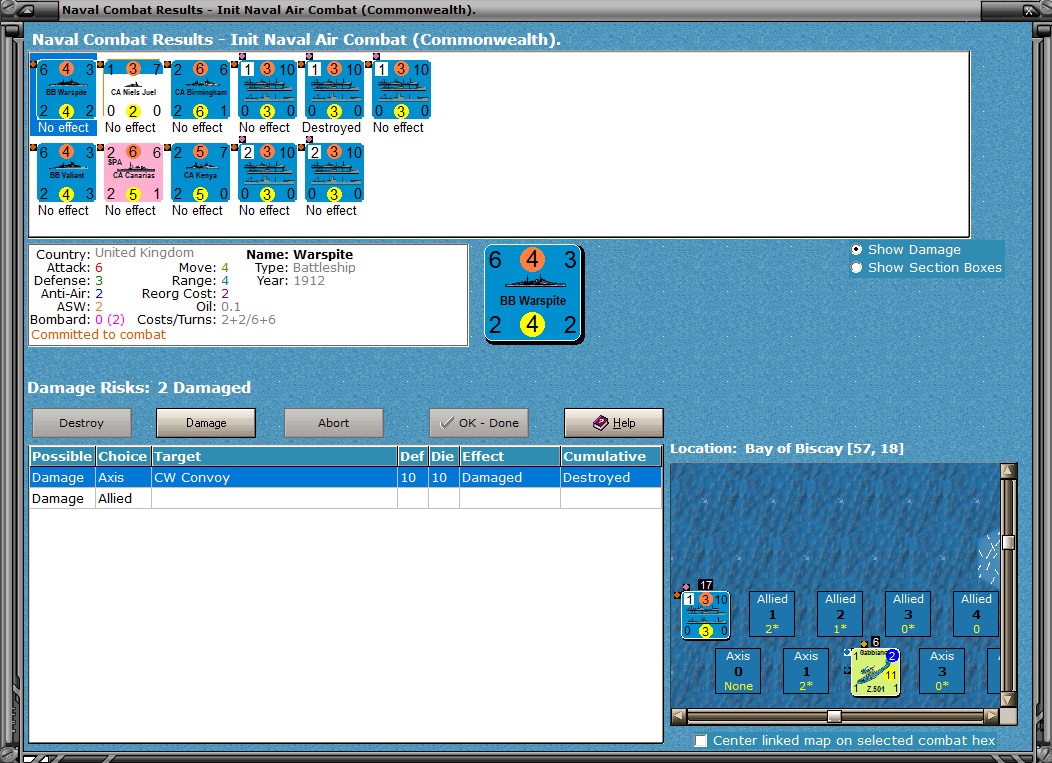Click the Axis 3 section box
The width and height of the screenshot is (1052, 763).
[x=941, y=671]
